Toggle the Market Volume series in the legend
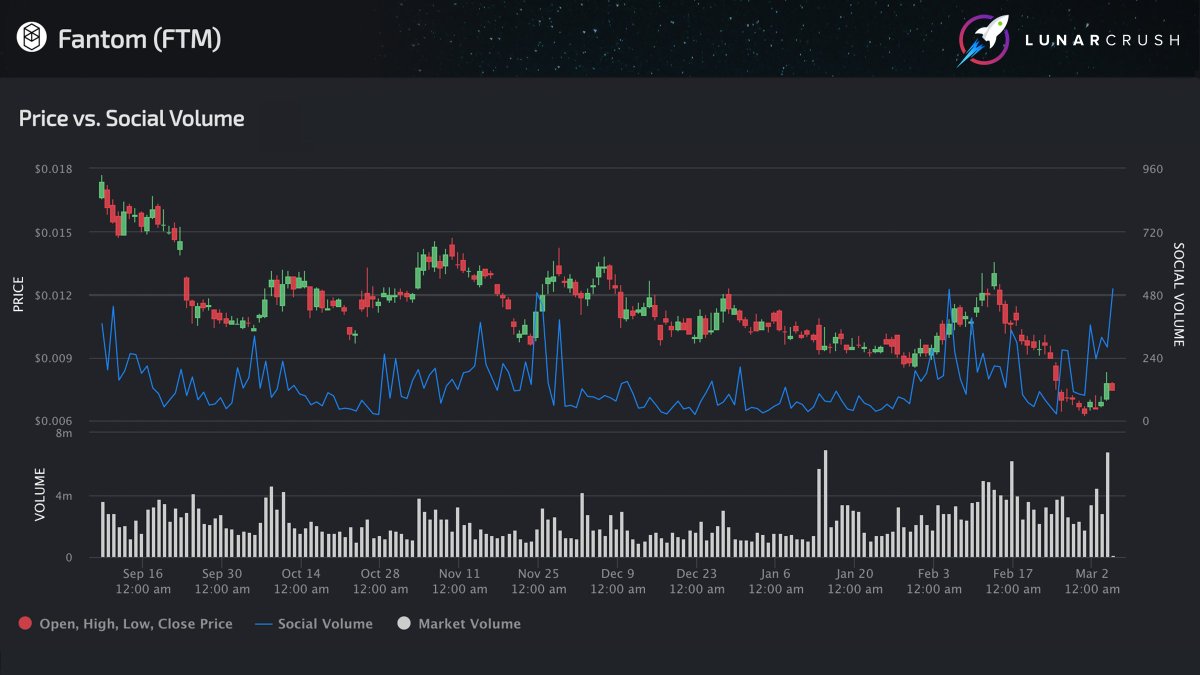The width and height of the screenshot is (1200, 675). [x=472, y=623]
